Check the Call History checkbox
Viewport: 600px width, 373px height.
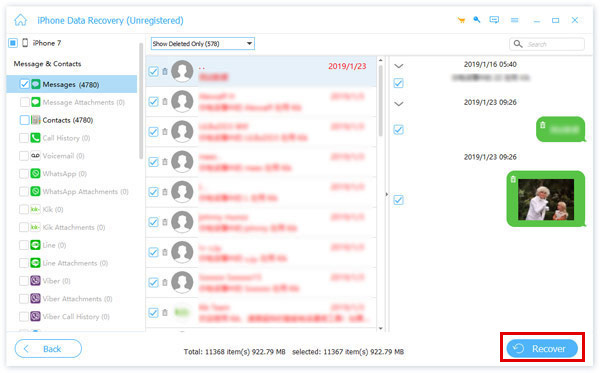(x=24, y=138)
